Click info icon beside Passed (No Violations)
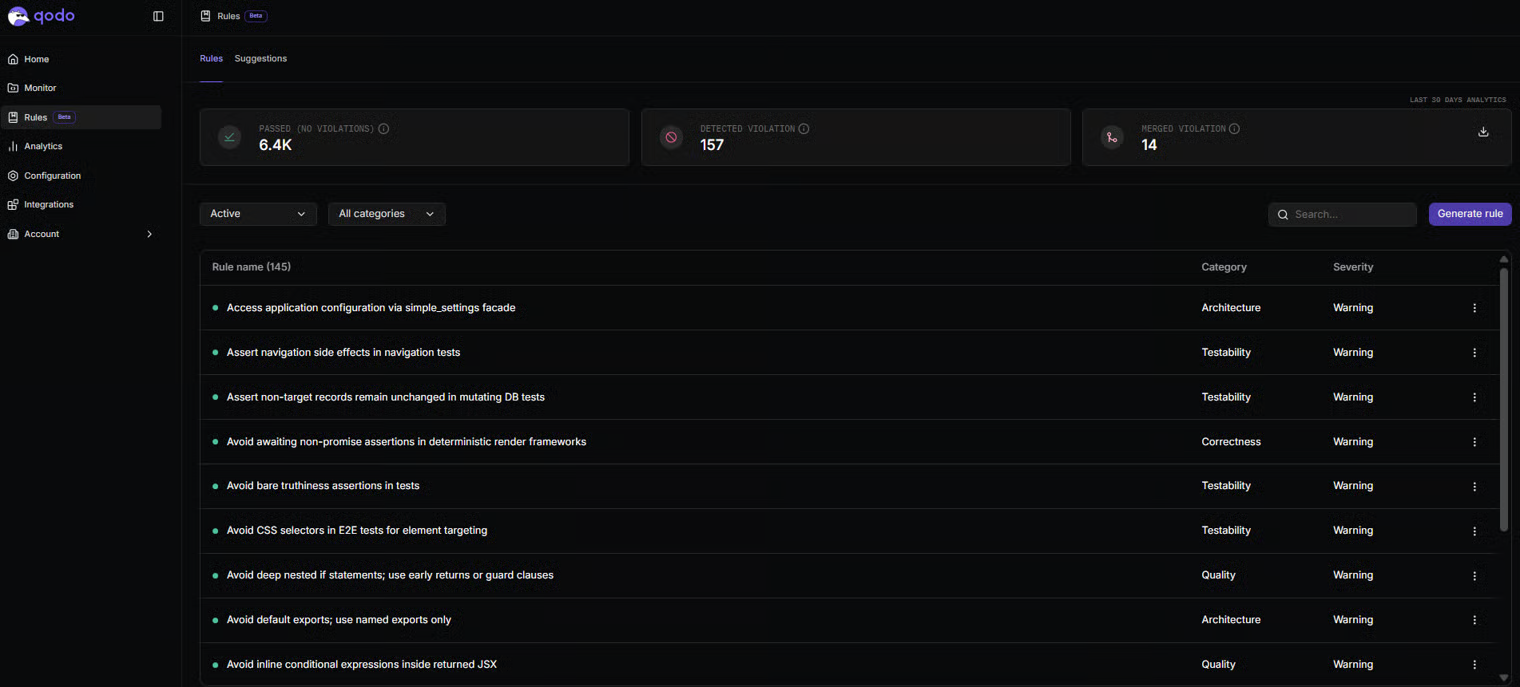This screenshot has height=687, width=1520. [x=384, y=129]
